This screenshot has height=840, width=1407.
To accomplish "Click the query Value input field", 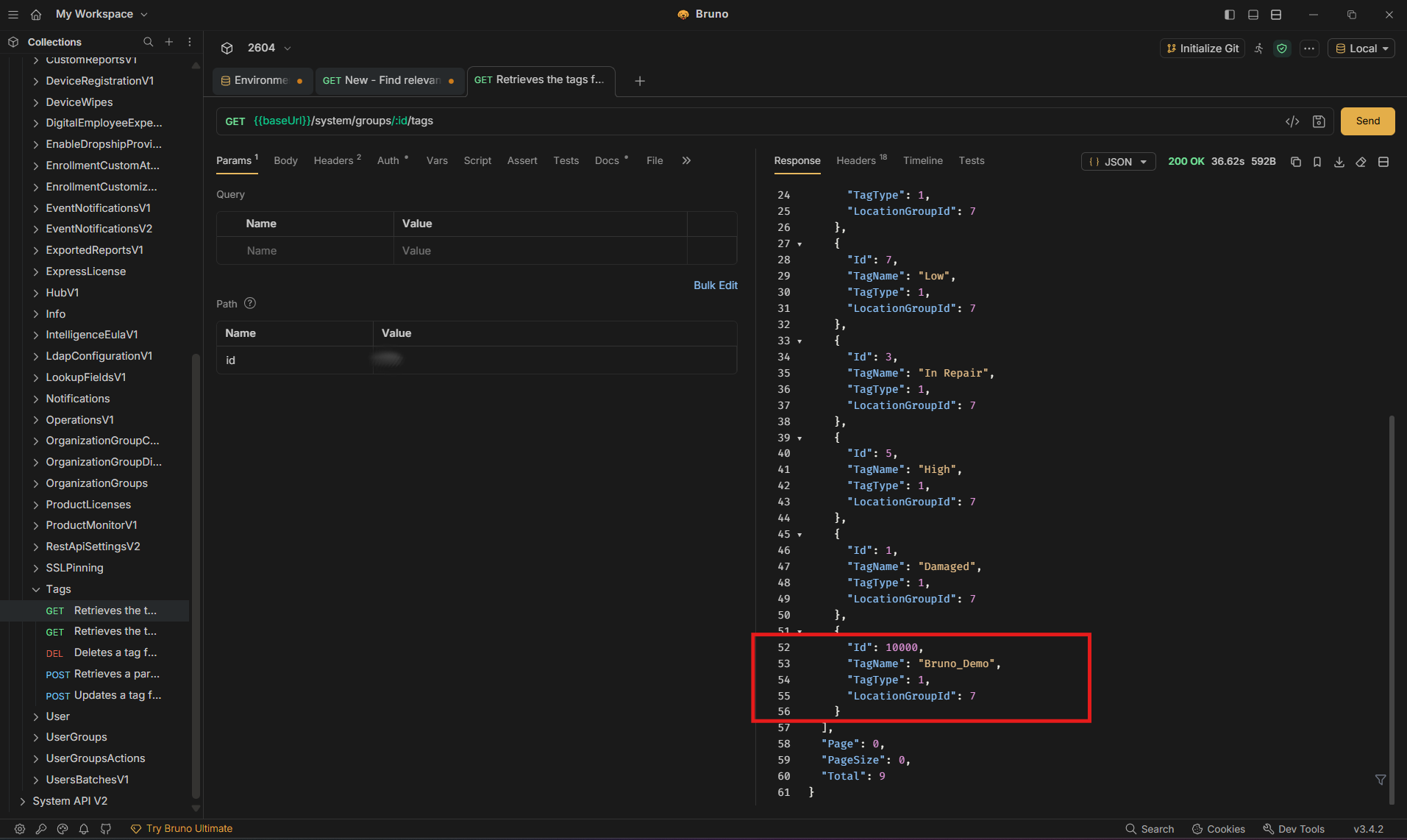I will (541, 251).
